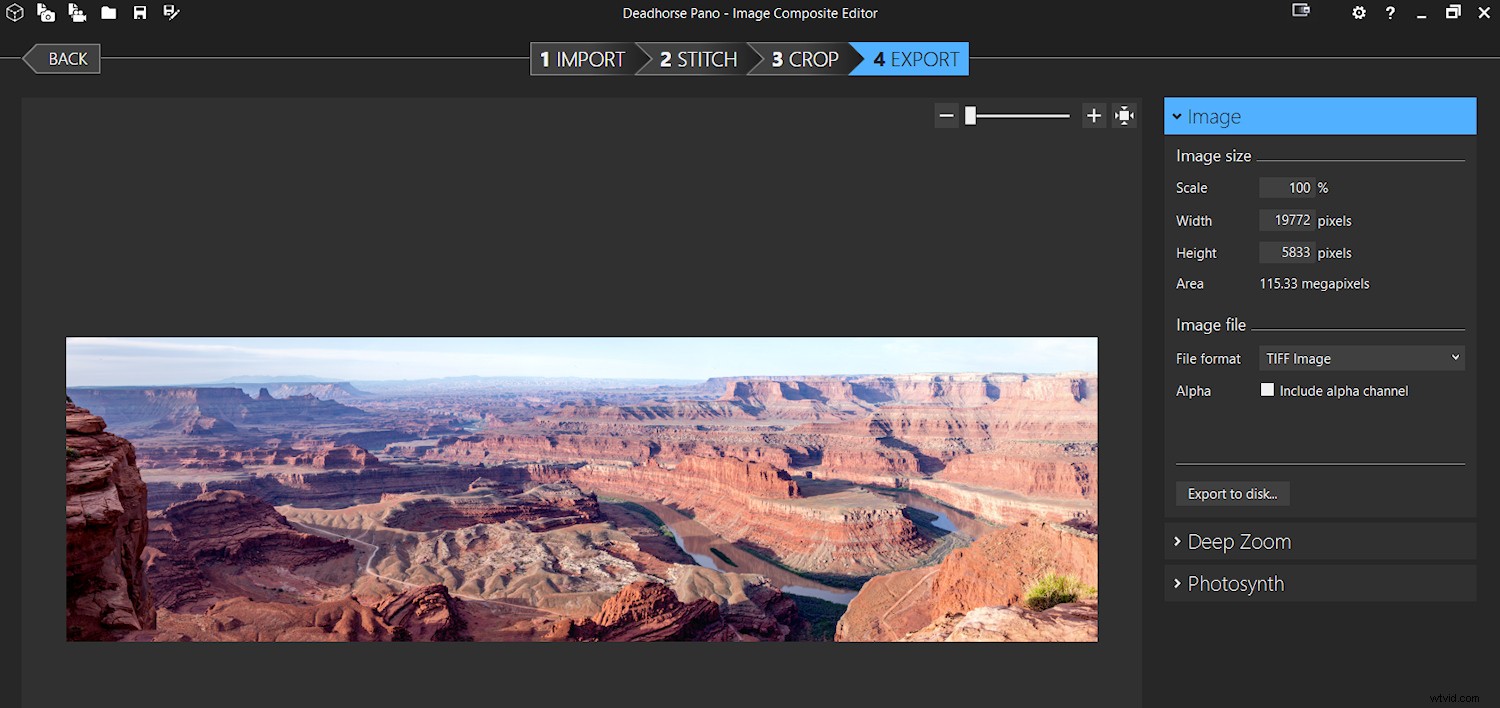Click the Back button
Image resolution: width=1500 pixels, height=708 pixels.
[x=62, y=58]
